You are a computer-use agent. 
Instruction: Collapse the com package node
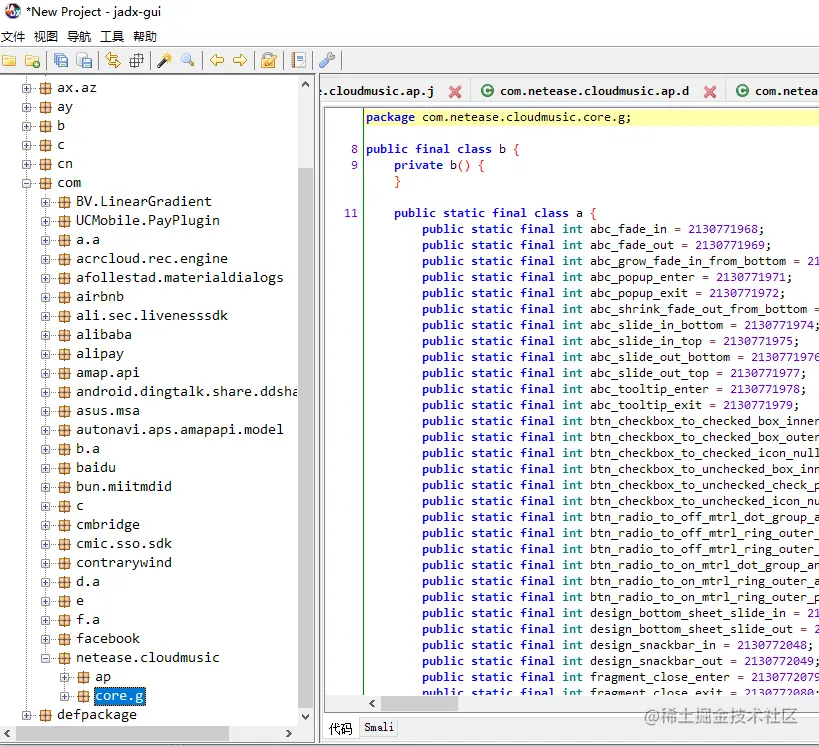click(26, 183)
